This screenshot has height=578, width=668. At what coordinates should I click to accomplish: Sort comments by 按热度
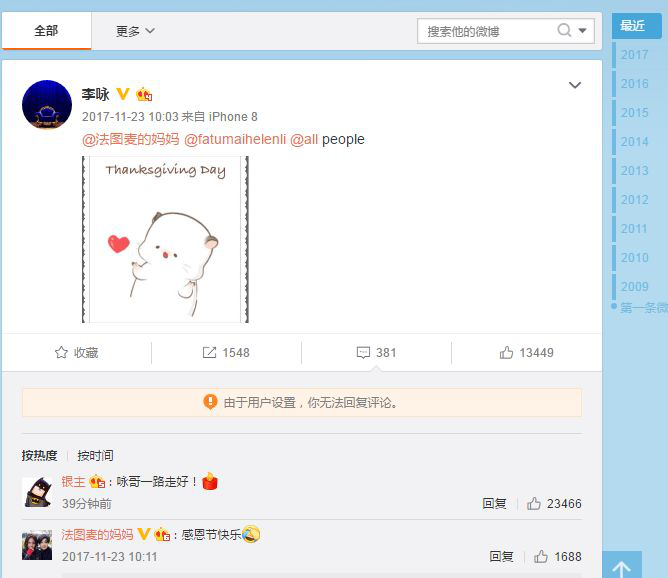click(x=39, y=455)
